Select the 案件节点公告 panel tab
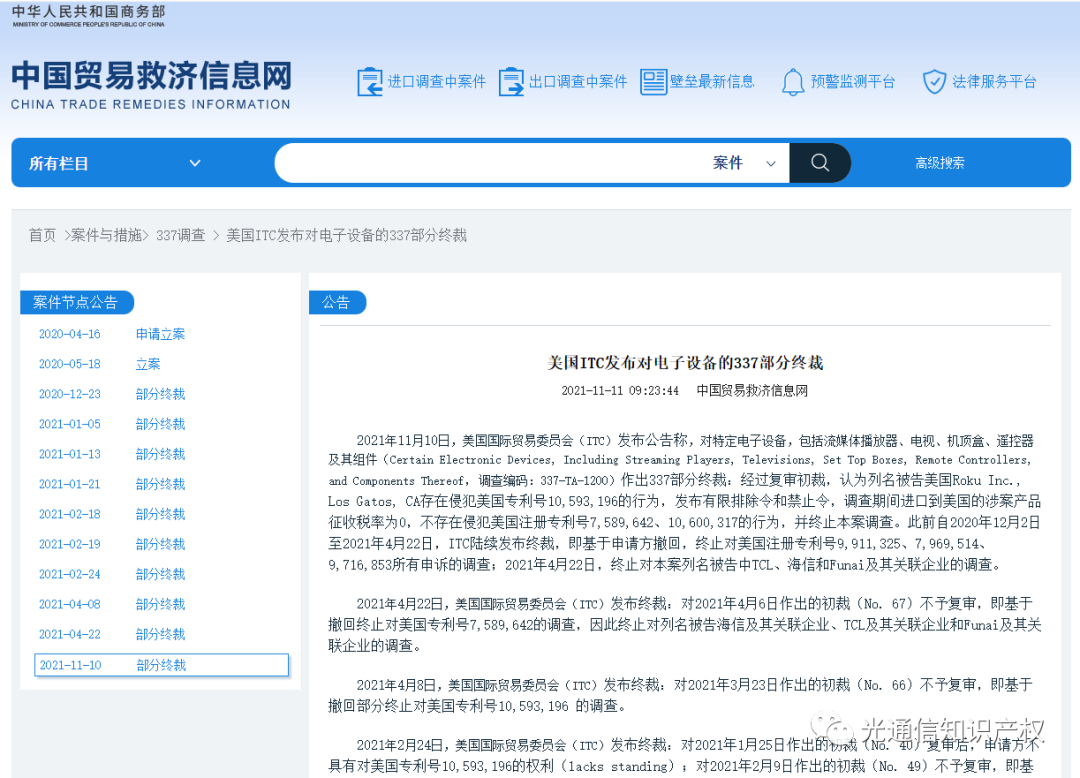 [x=76, y=302]
